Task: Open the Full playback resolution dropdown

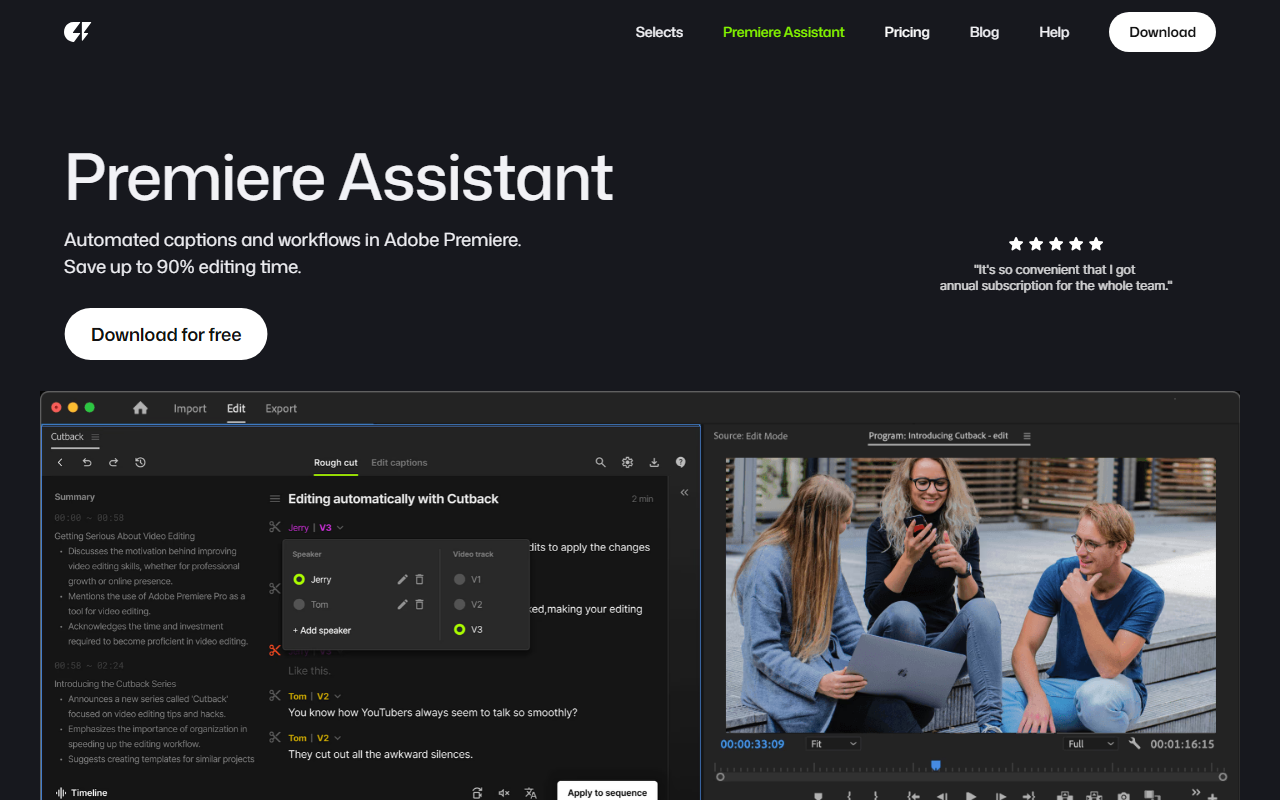Action: point(1091,744)
